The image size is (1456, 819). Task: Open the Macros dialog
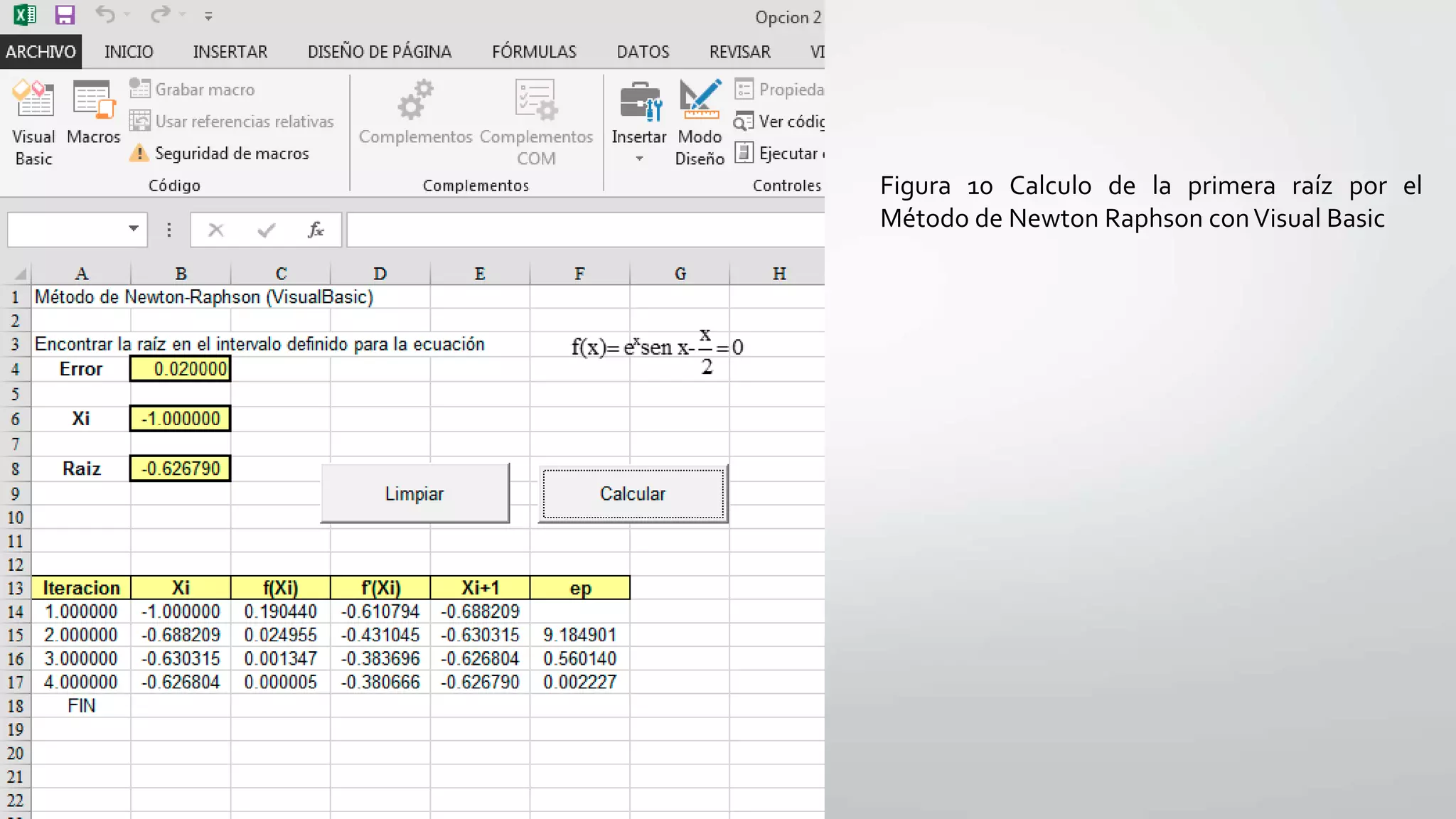click(x=93, y=112)
